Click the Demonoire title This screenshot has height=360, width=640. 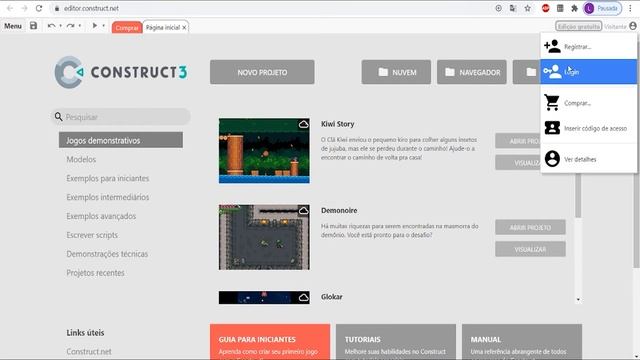(x=339, y=210)
